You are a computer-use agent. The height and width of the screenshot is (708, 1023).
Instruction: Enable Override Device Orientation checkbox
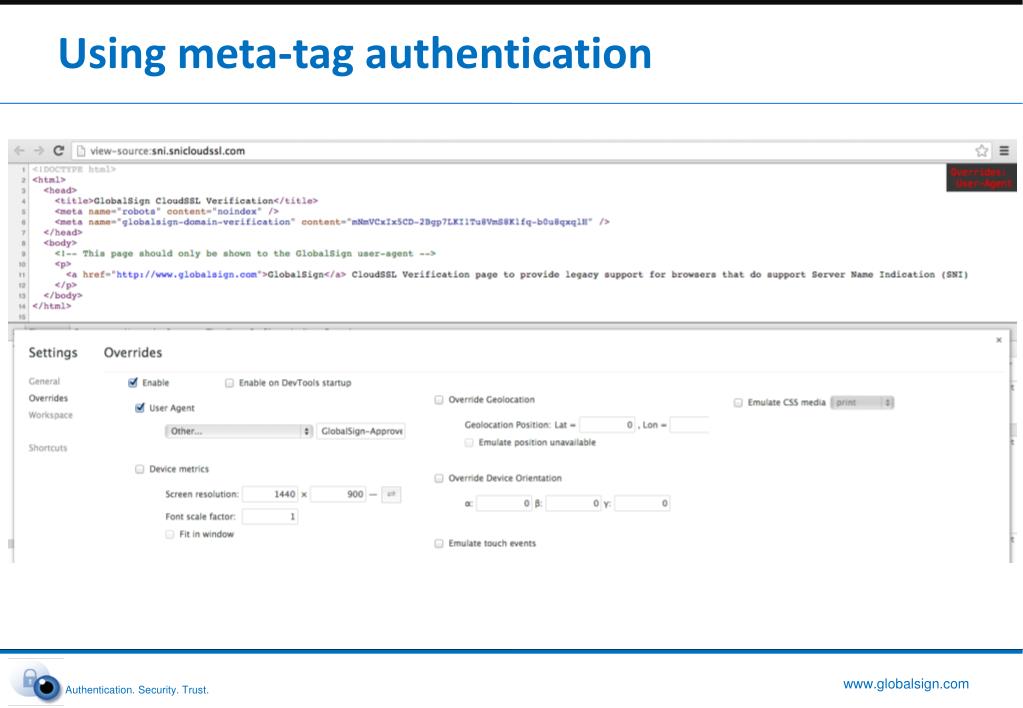point(439,478)
